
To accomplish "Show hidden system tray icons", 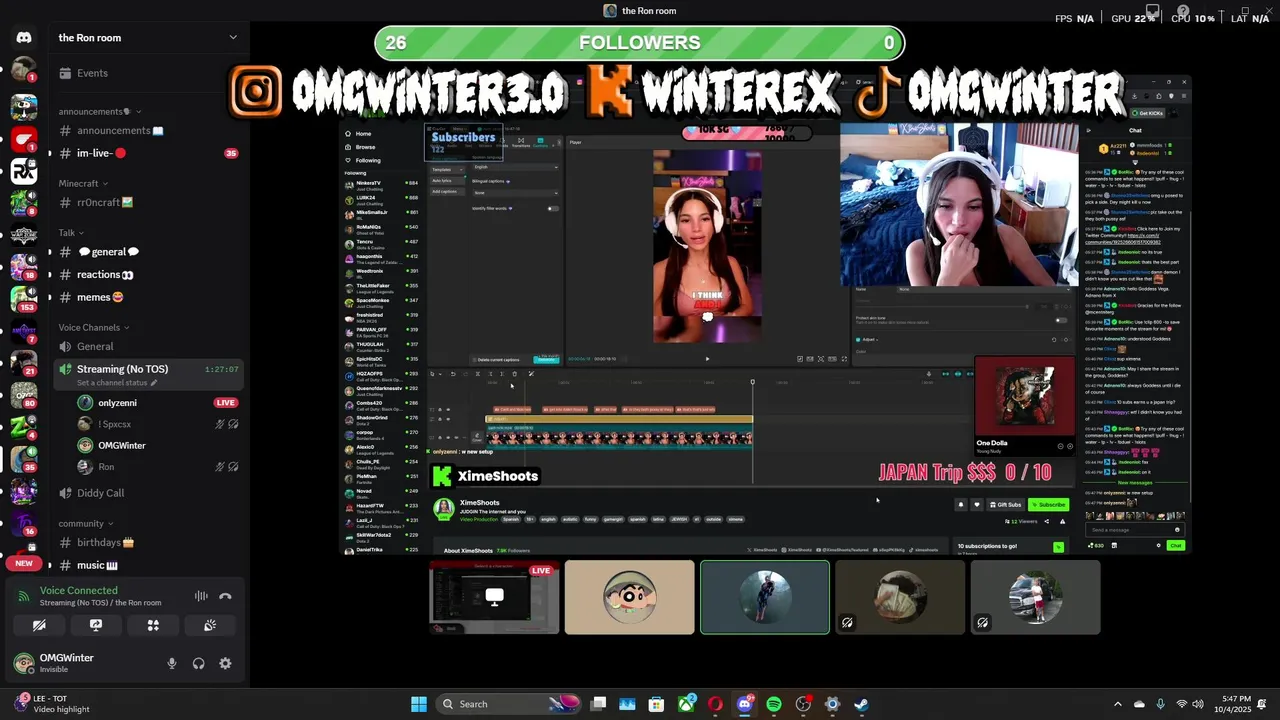I will [1118, 704].
